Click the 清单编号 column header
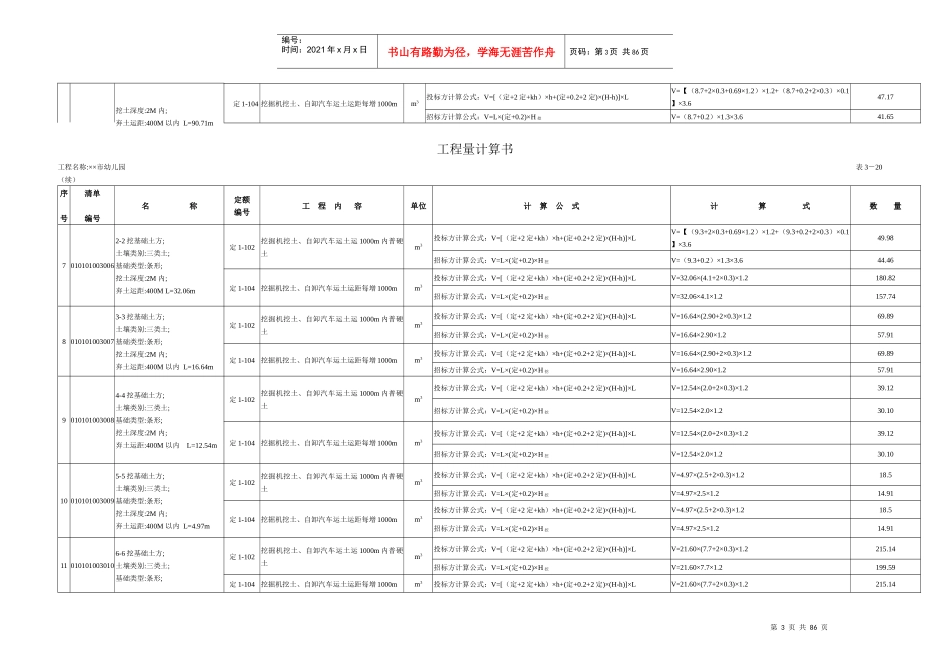The width and height of the screenshot is (950, 671). [x=92, y=206]
